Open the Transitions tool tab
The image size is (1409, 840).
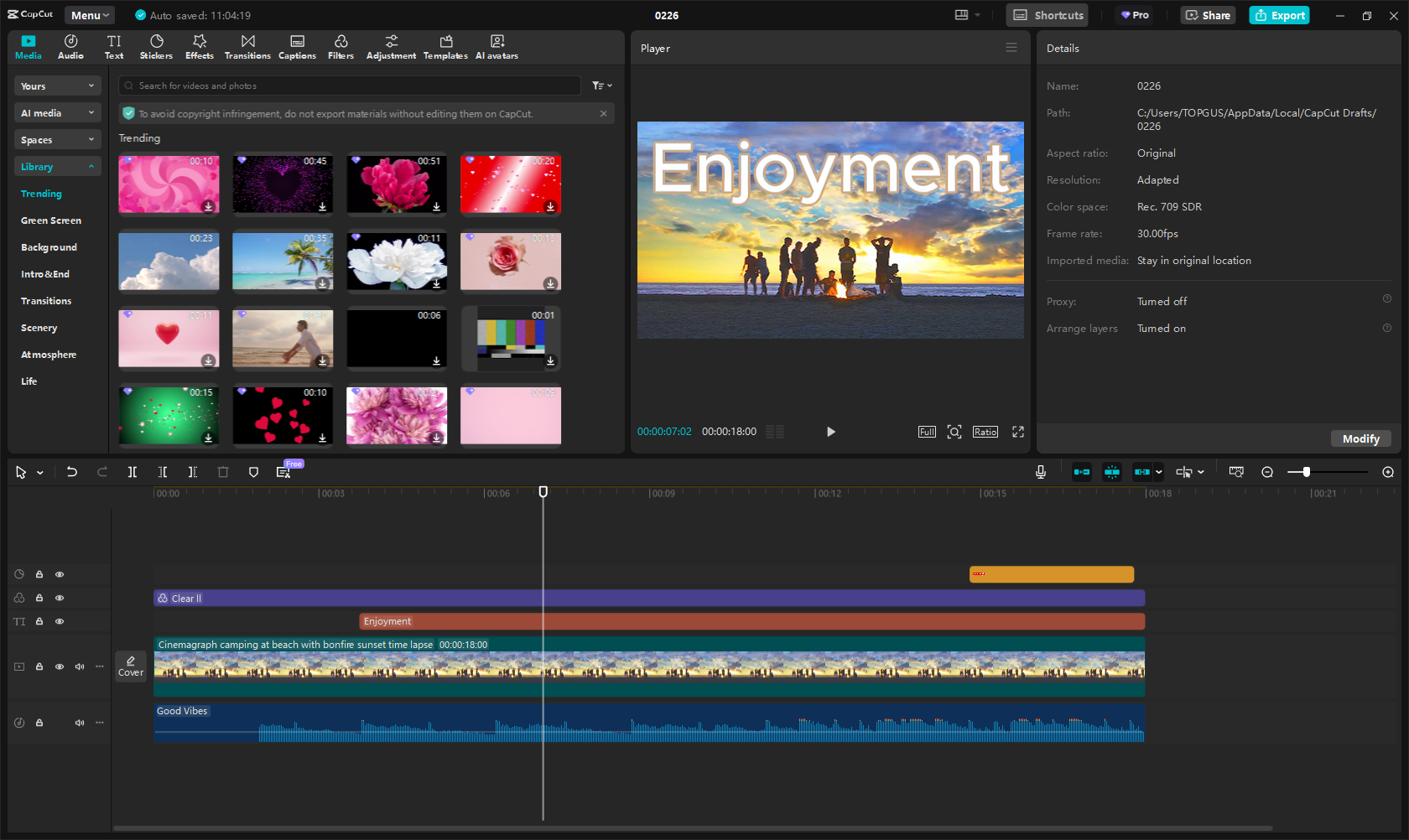click(247, 47)
